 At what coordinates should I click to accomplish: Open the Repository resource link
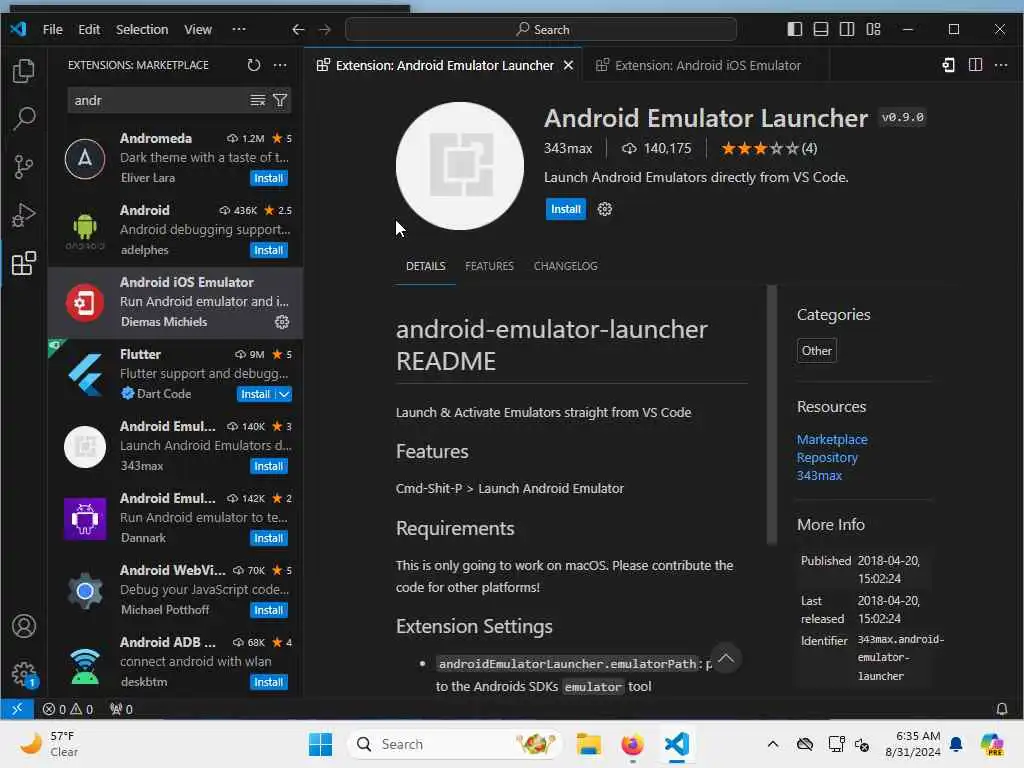(x=827, y=458)
